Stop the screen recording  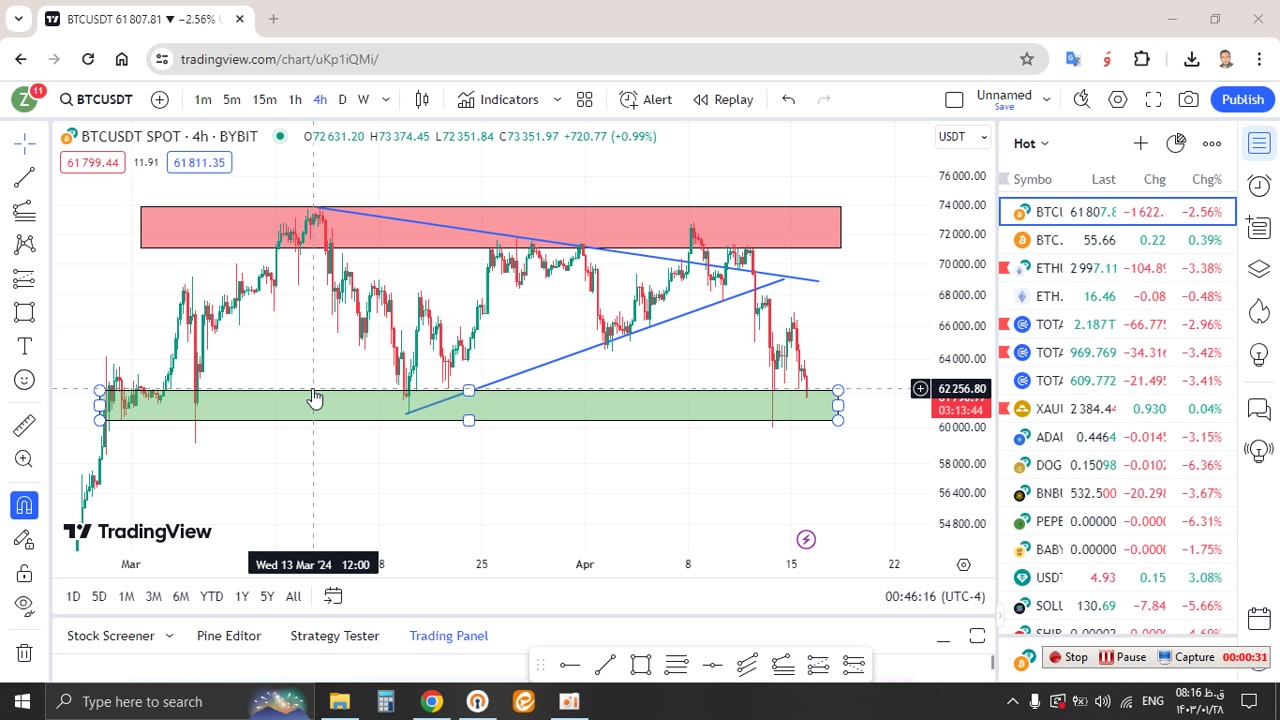(x=1067, y=657)
